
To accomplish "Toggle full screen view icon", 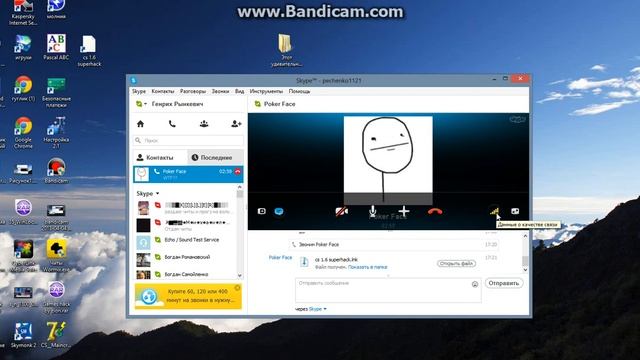I will click(515, 211).
